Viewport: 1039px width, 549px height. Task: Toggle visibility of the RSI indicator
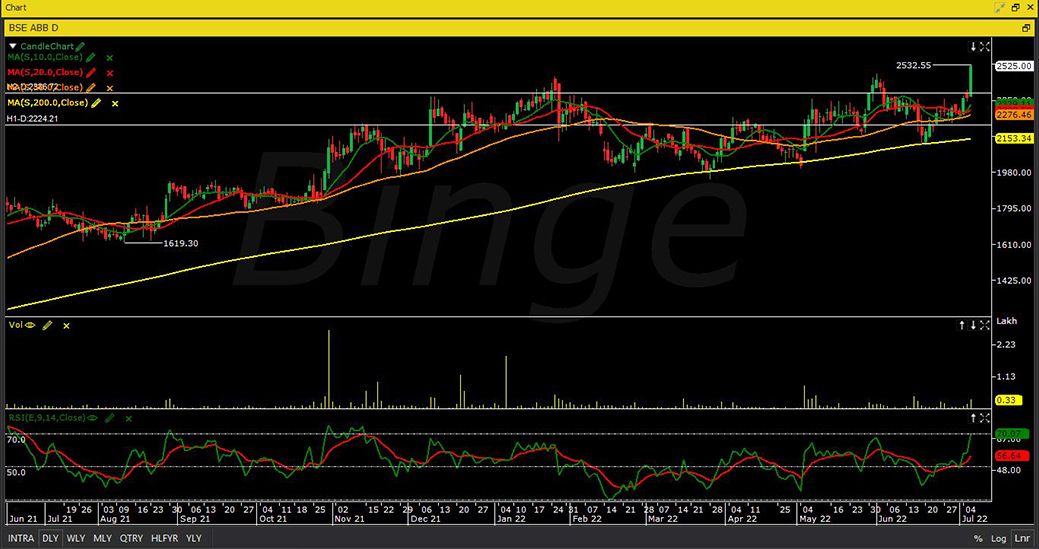[x=93, y=418]
